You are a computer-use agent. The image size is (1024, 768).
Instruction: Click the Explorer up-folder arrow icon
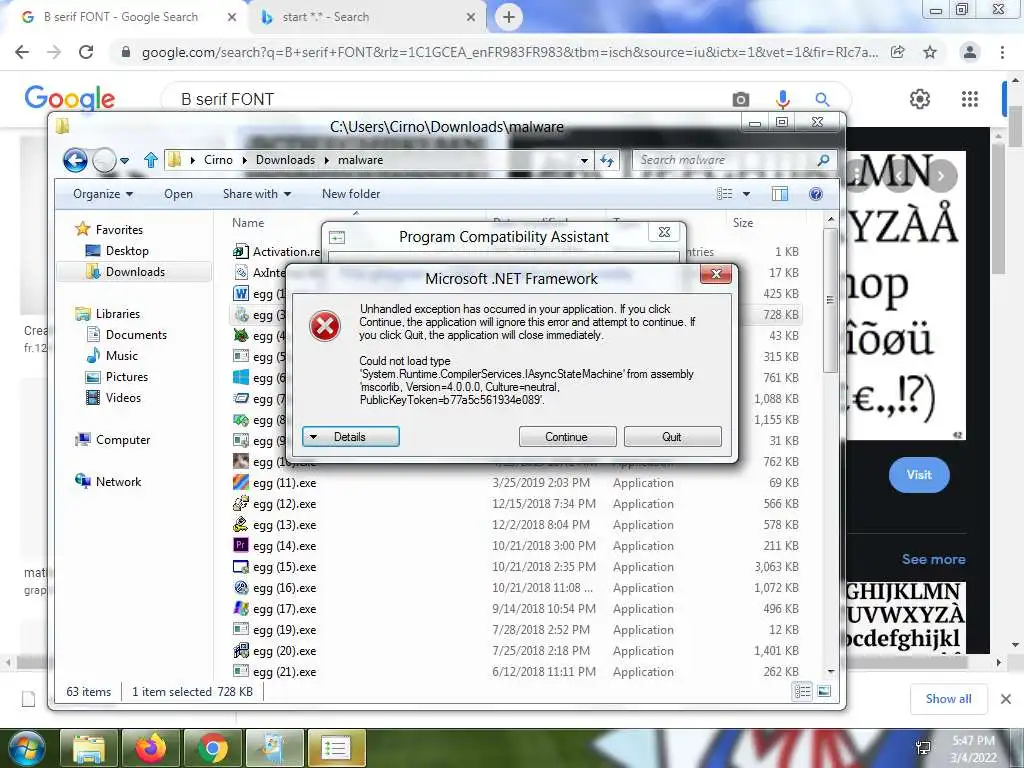[x=151, y=160]
